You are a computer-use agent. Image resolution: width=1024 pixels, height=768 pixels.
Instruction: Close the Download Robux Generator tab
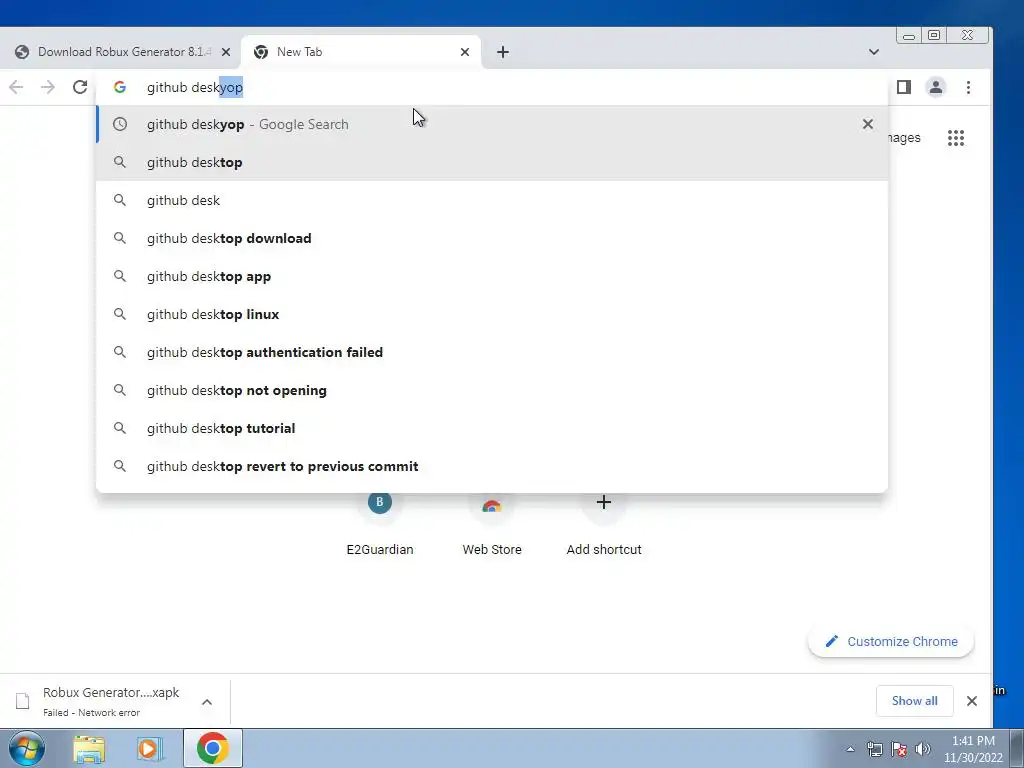click(x=226, y=52)
